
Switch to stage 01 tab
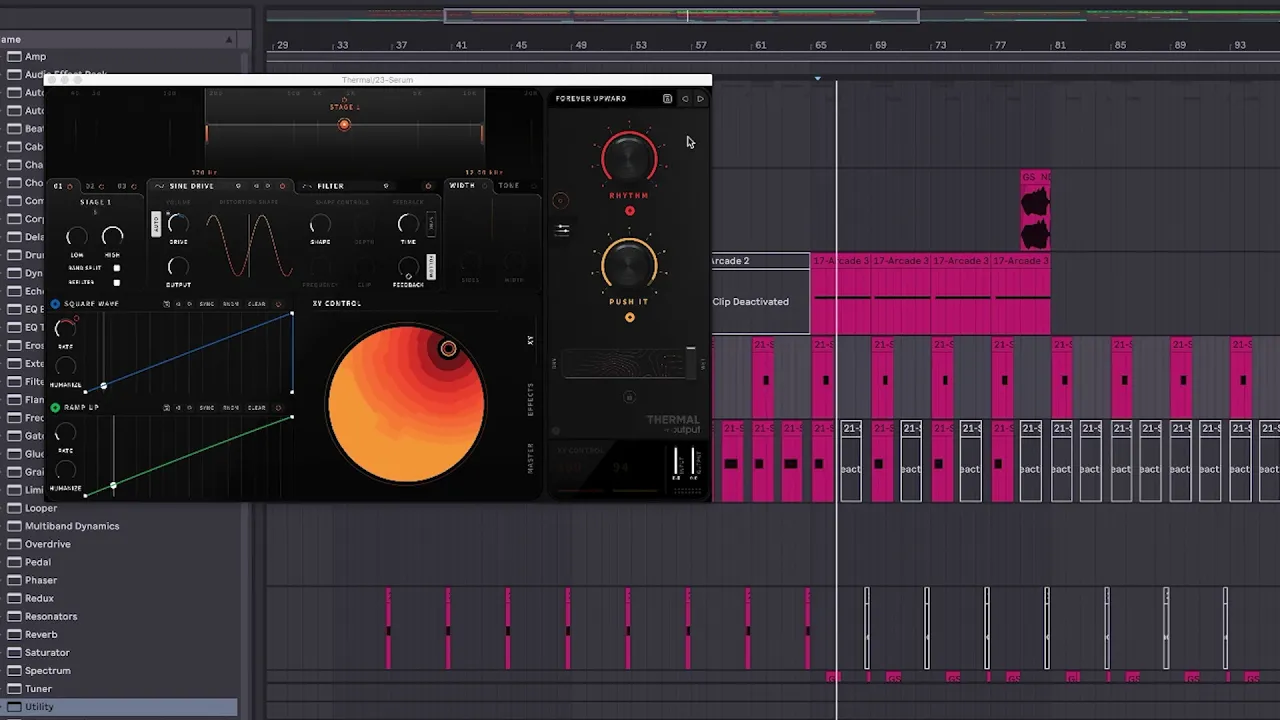[63, 186]
